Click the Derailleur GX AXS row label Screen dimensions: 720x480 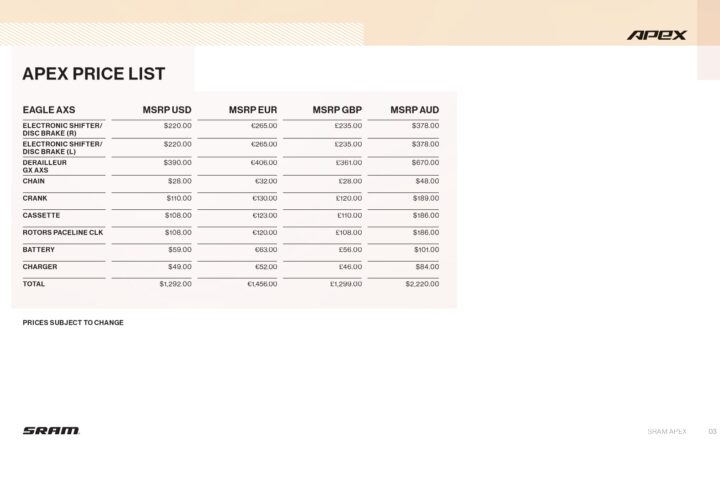44,166
